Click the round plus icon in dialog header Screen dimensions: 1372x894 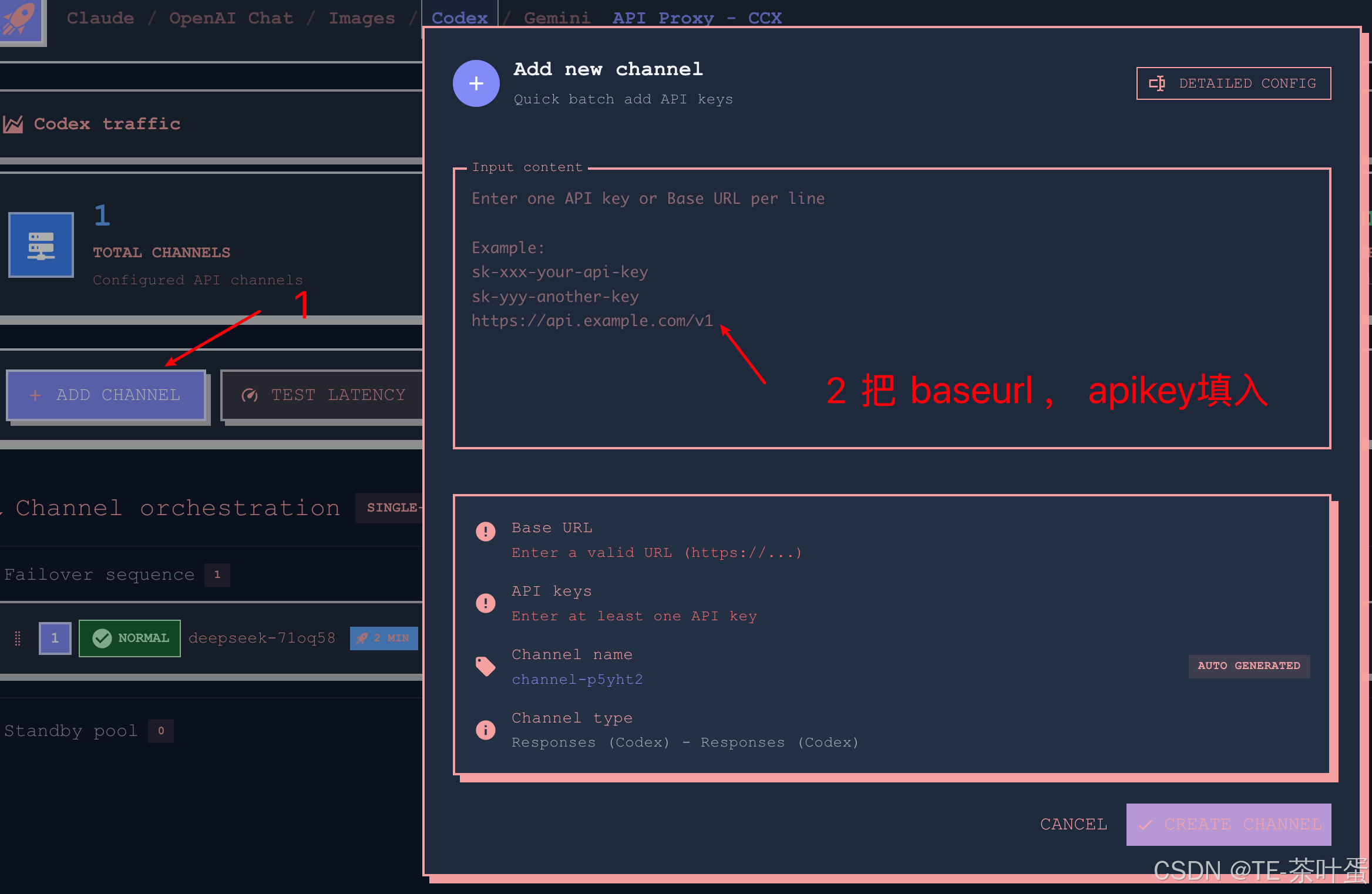point(476,83)
